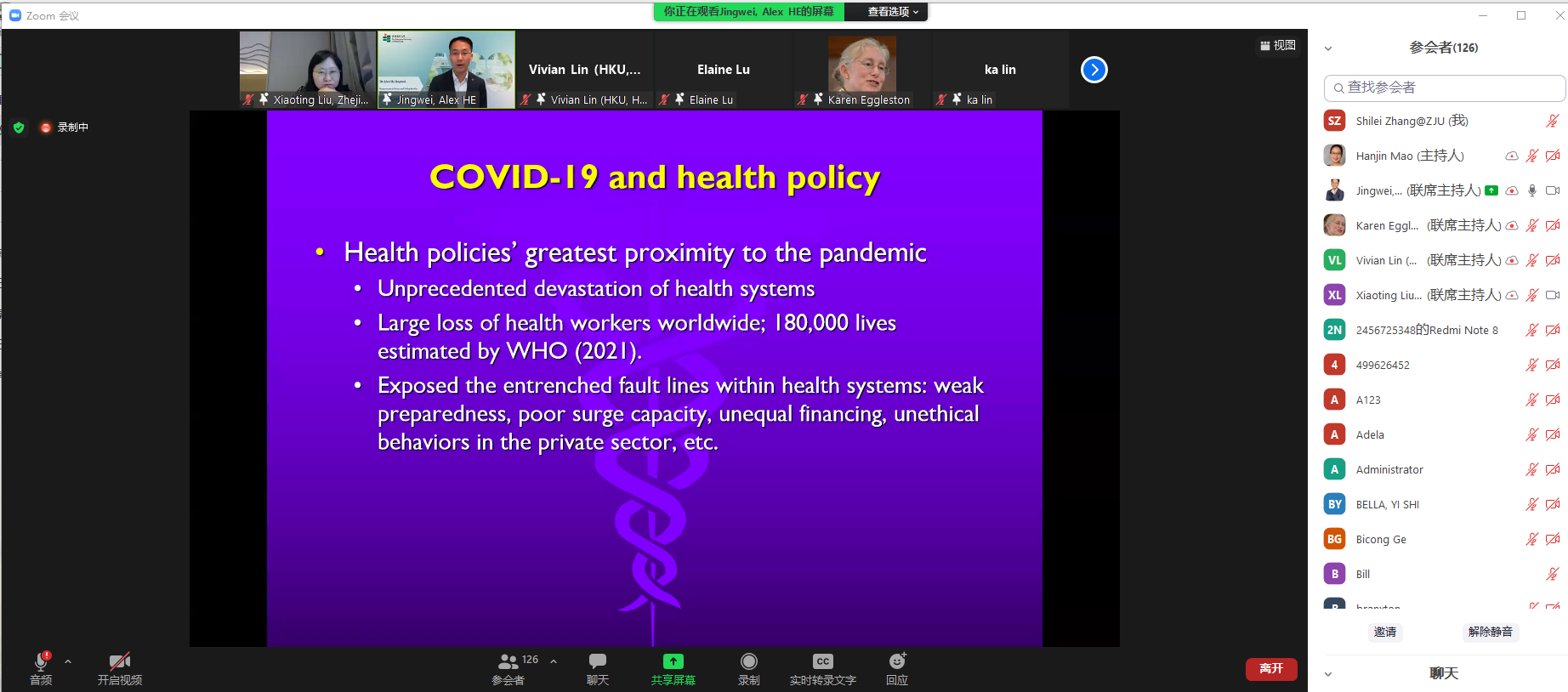Click muted mic icon for BELLA, YI SHI

click(1532, 504)
